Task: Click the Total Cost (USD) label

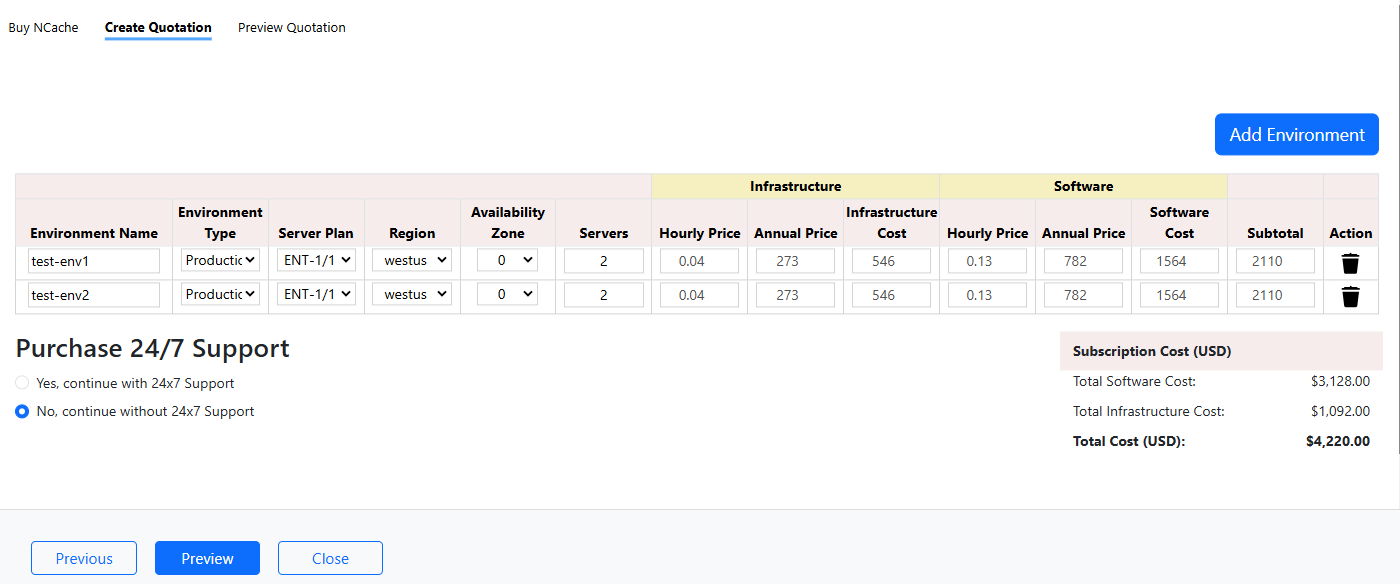Action: (x=1129, y=441)
